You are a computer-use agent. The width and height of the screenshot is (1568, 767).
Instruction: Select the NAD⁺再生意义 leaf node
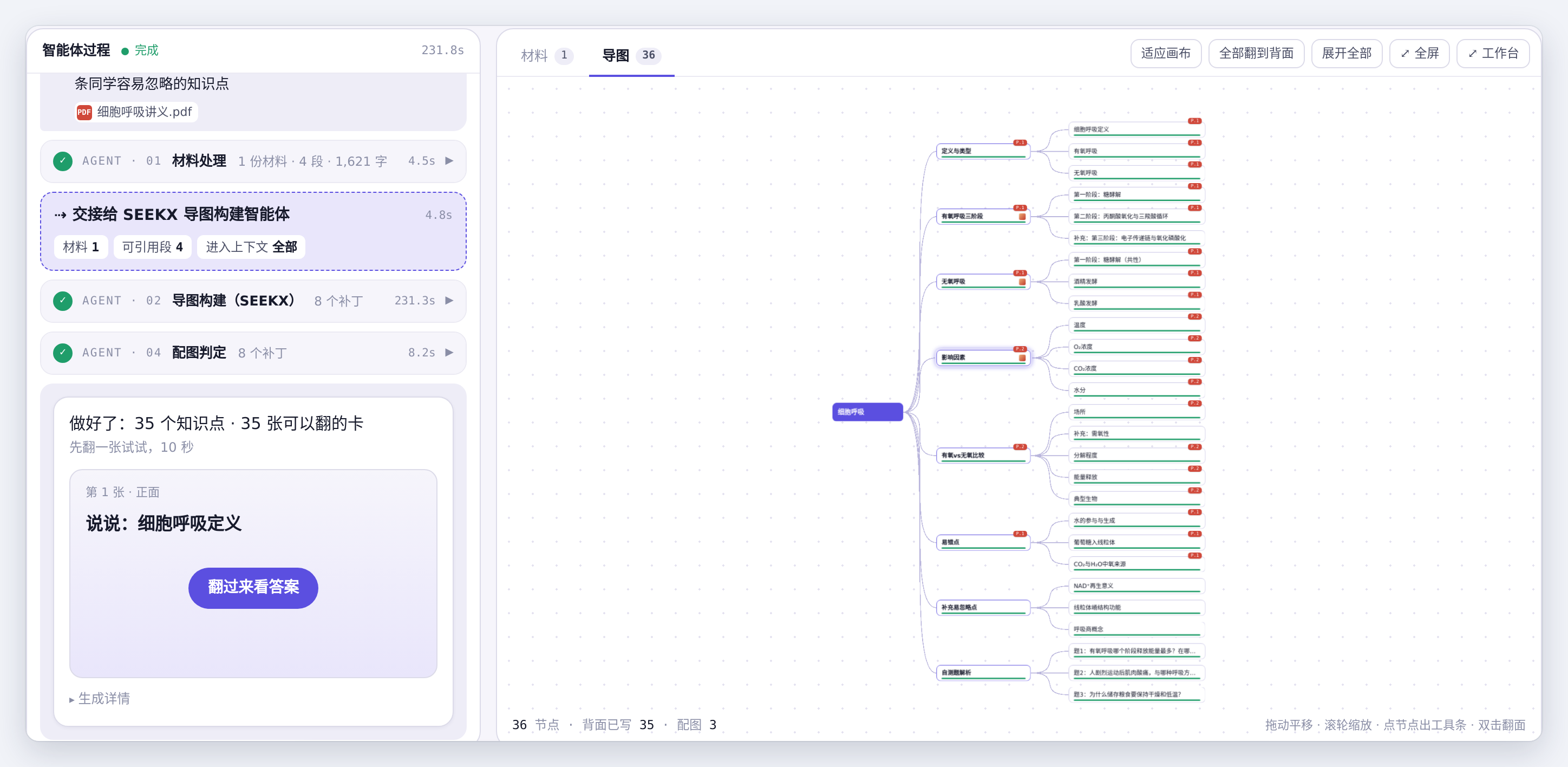(1136, 586)
